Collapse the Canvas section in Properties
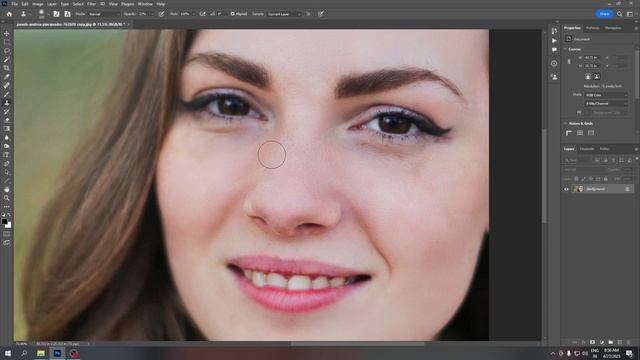The width and height of the screenshot is (640, 360). [x=566, y=49]
